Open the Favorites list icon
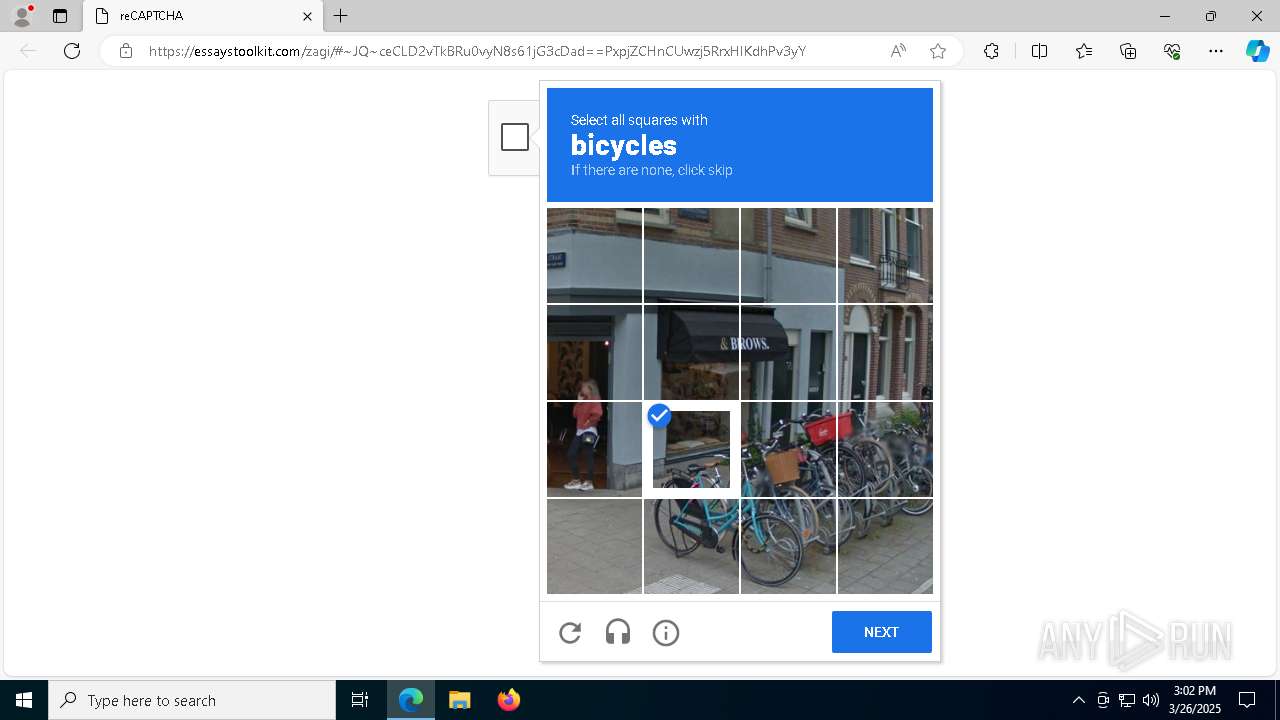The width and height of the screenshot is (1280, 720). click(1084, 51)
